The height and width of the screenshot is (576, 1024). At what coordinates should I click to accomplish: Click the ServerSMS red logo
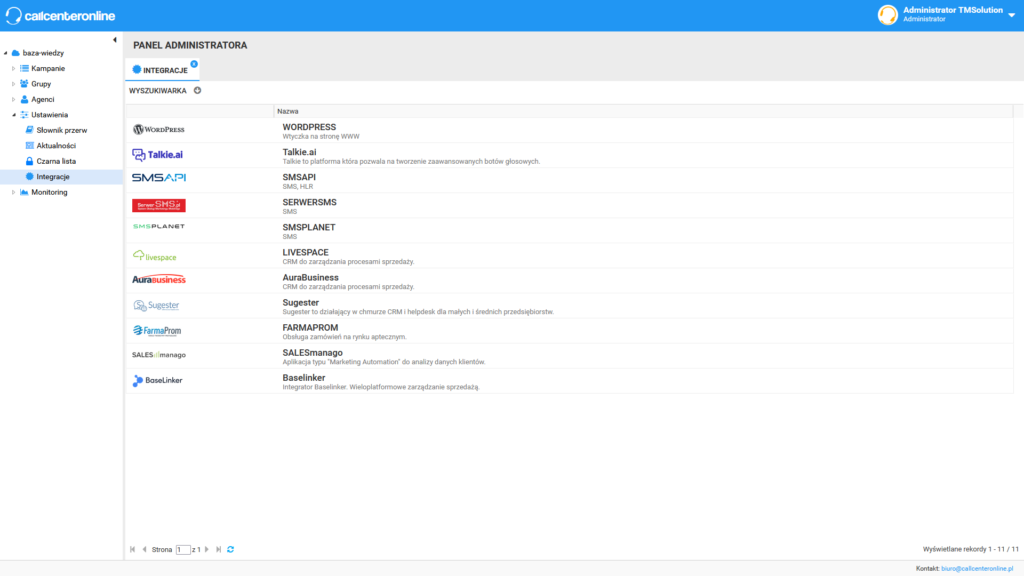point(158,205)
